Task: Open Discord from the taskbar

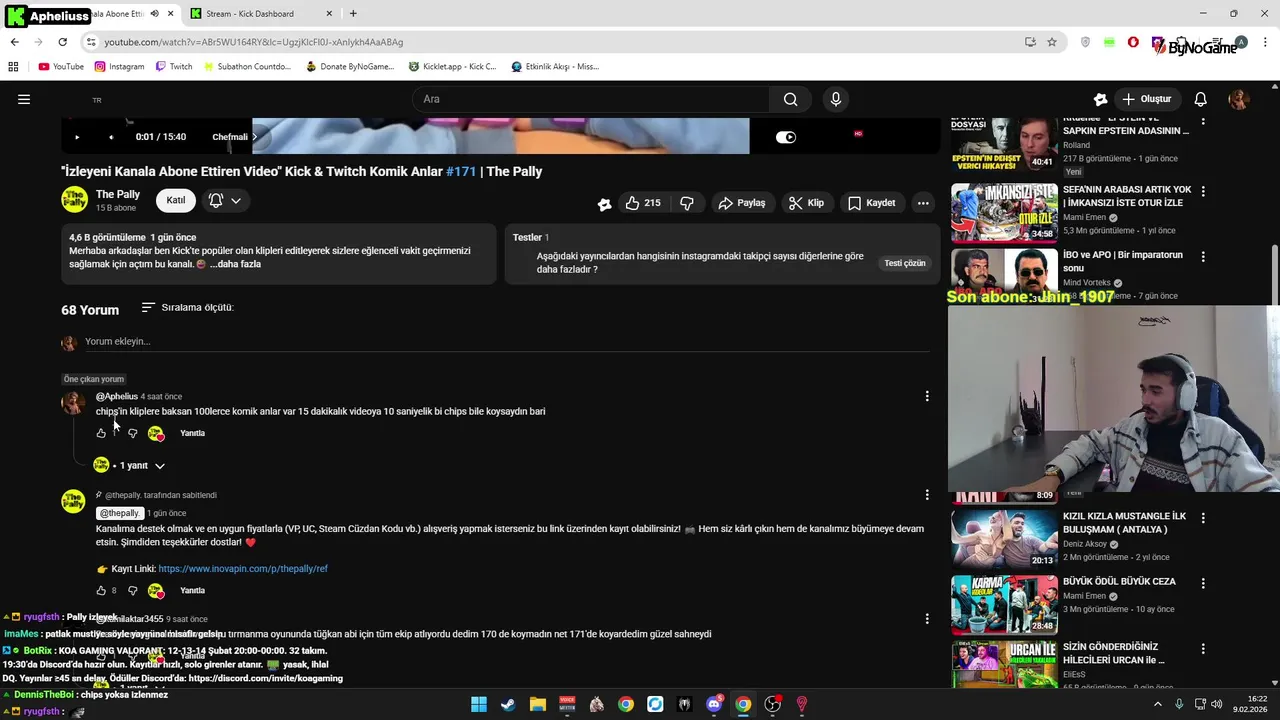Action: [x=714, y=704]
